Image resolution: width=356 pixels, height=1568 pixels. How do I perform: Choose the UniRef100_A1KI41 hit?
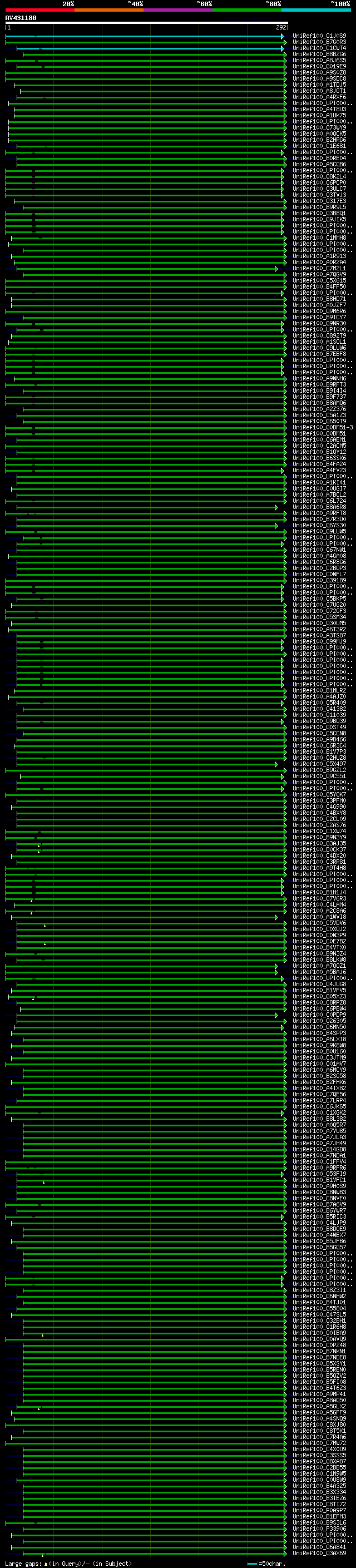pyautogui.click(x=319, y=483)
